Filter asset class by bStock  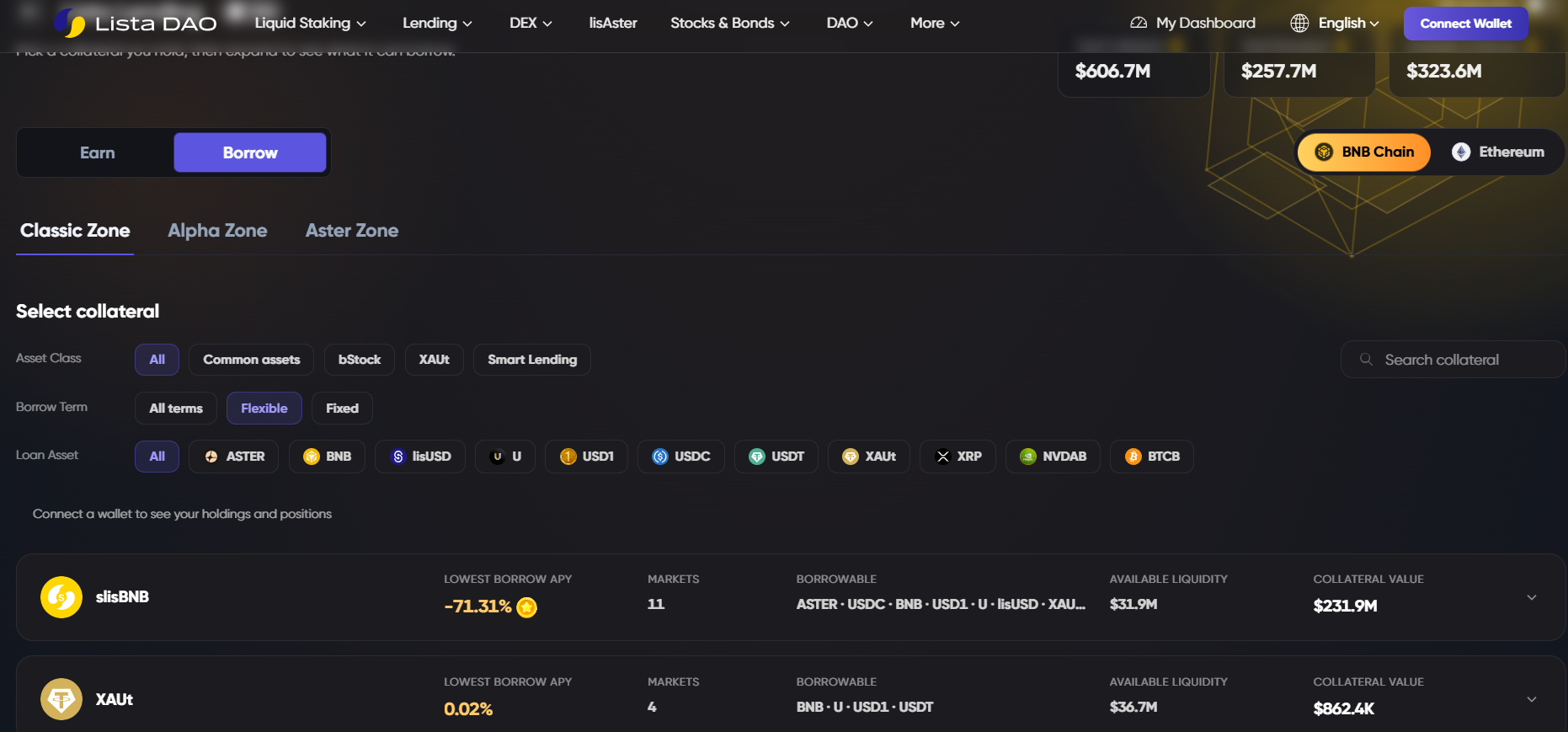(360, 360)
